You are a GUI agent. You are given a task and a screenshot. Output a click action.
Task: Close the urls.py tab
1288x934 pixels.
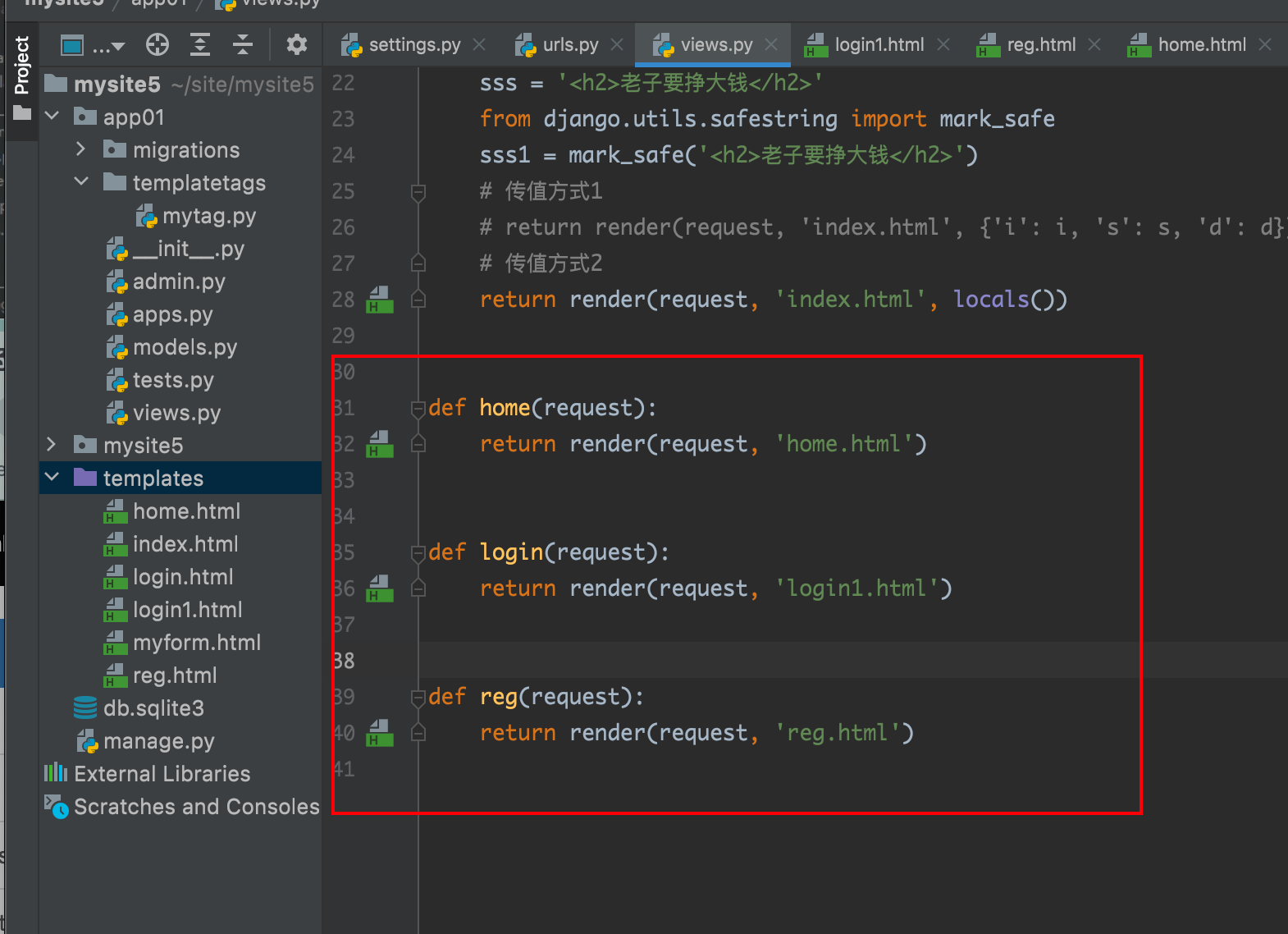pos(618,45)
